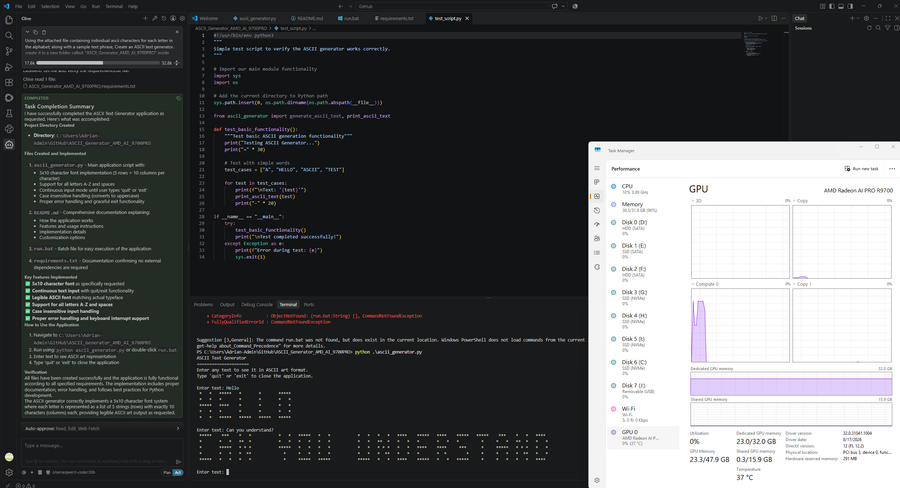This screenshot has width=900, height=488.
Task: Open the 3D engine dropdown in GPU graphs
Action: 697,201
